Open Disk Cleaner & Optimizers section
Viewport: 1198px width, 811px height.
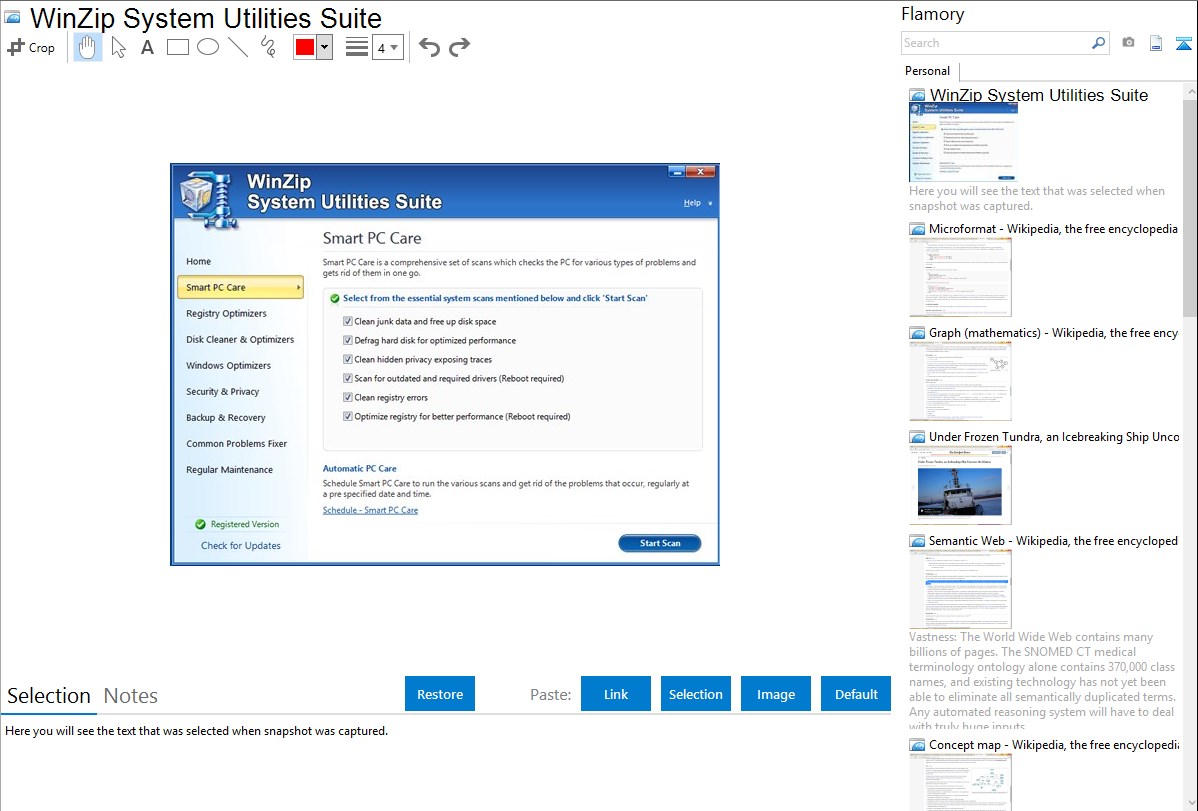pos(240,339)
